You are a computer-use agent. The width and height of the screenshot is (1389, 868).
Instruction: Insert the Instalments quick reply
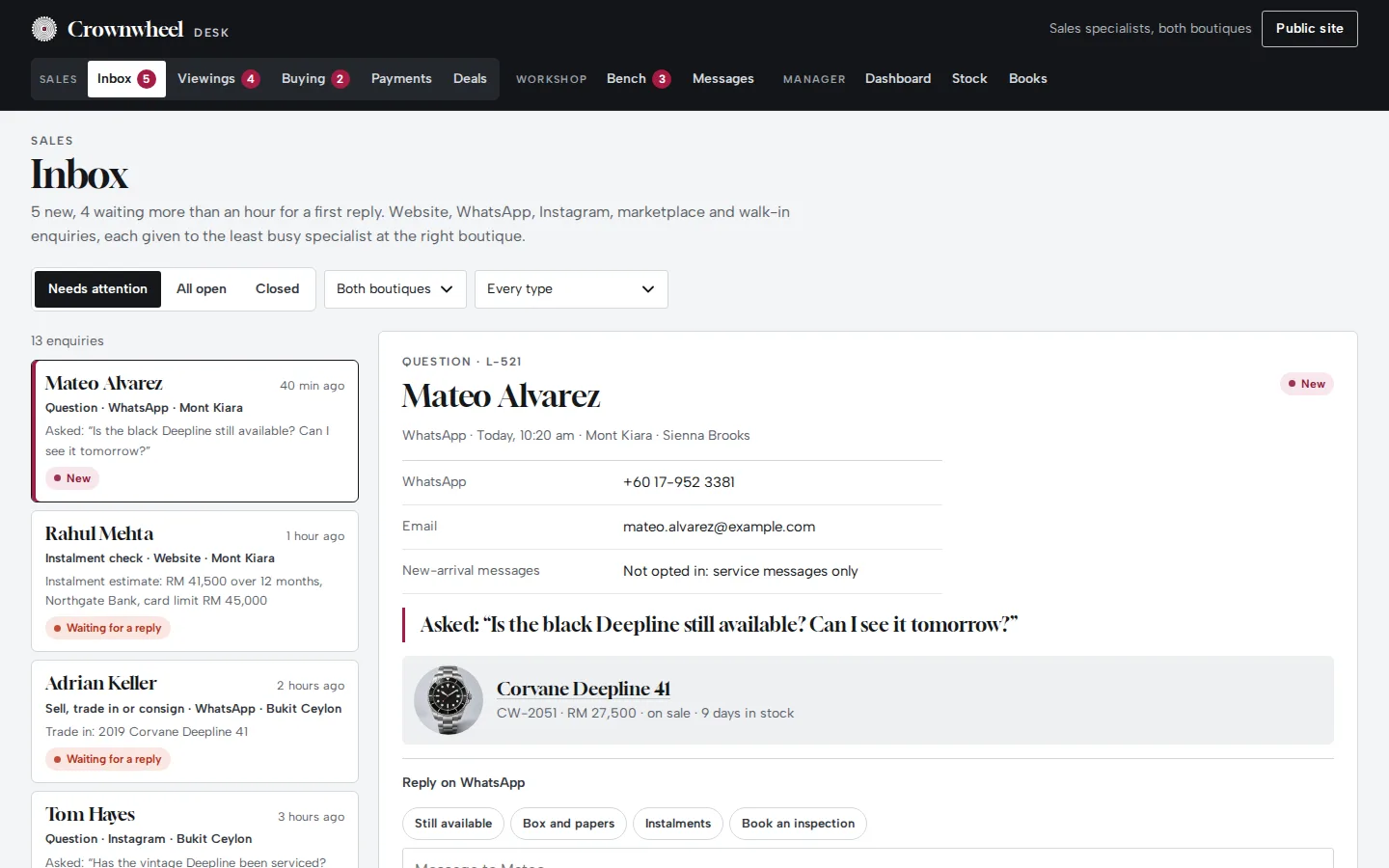pos(678,824)
